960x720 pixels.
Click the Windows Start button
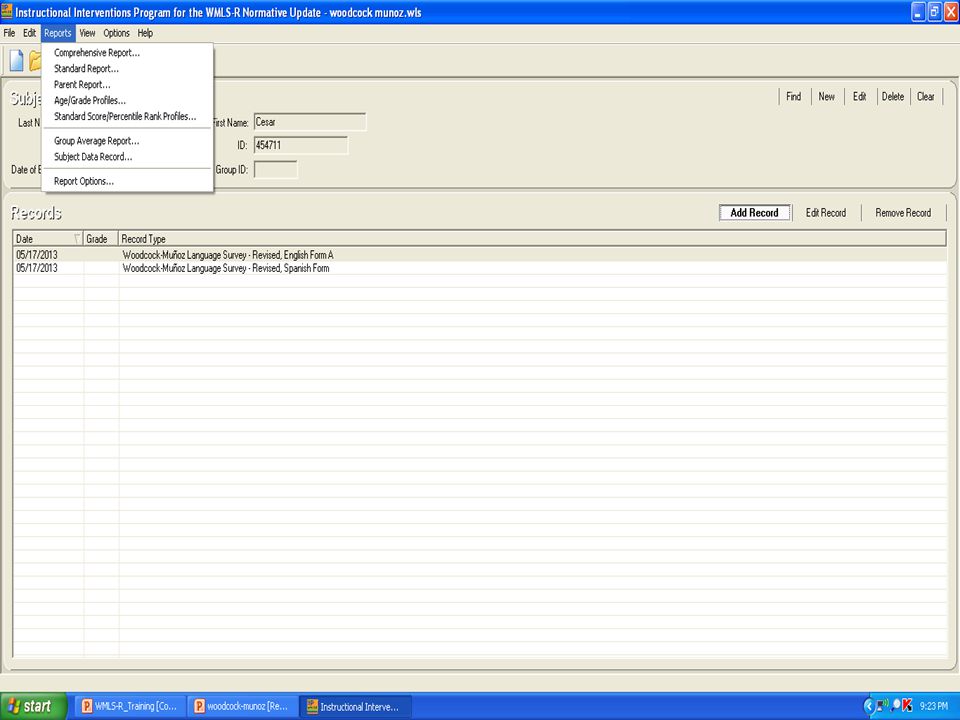(34, 707)
